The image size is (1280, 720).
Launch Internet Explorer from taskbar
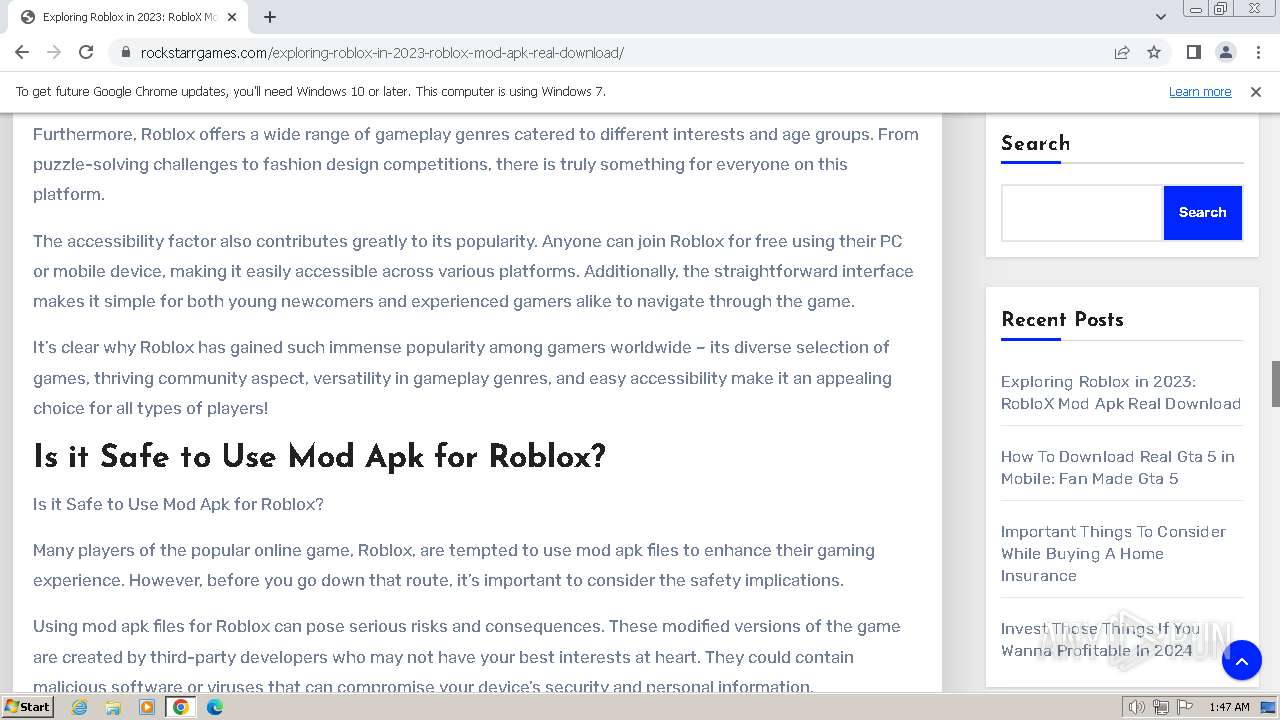(x=79, y=707)
